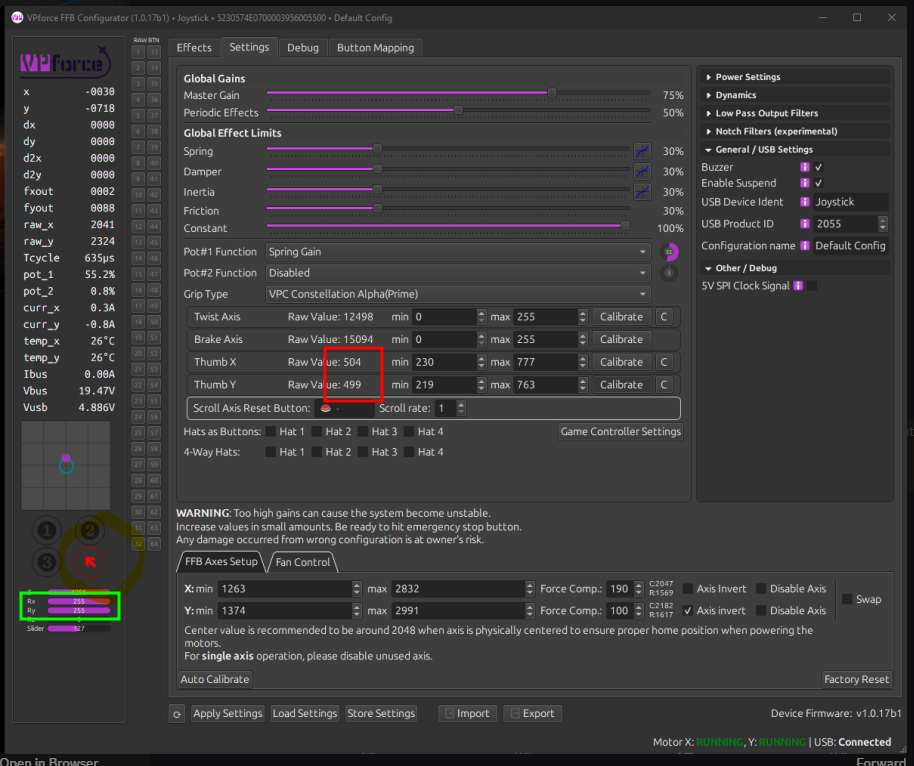The width and height of the screenshot is (914, 766).
Task: Enable the 5V SPI Clock Signal checkbox
Action: pos(811,286)
